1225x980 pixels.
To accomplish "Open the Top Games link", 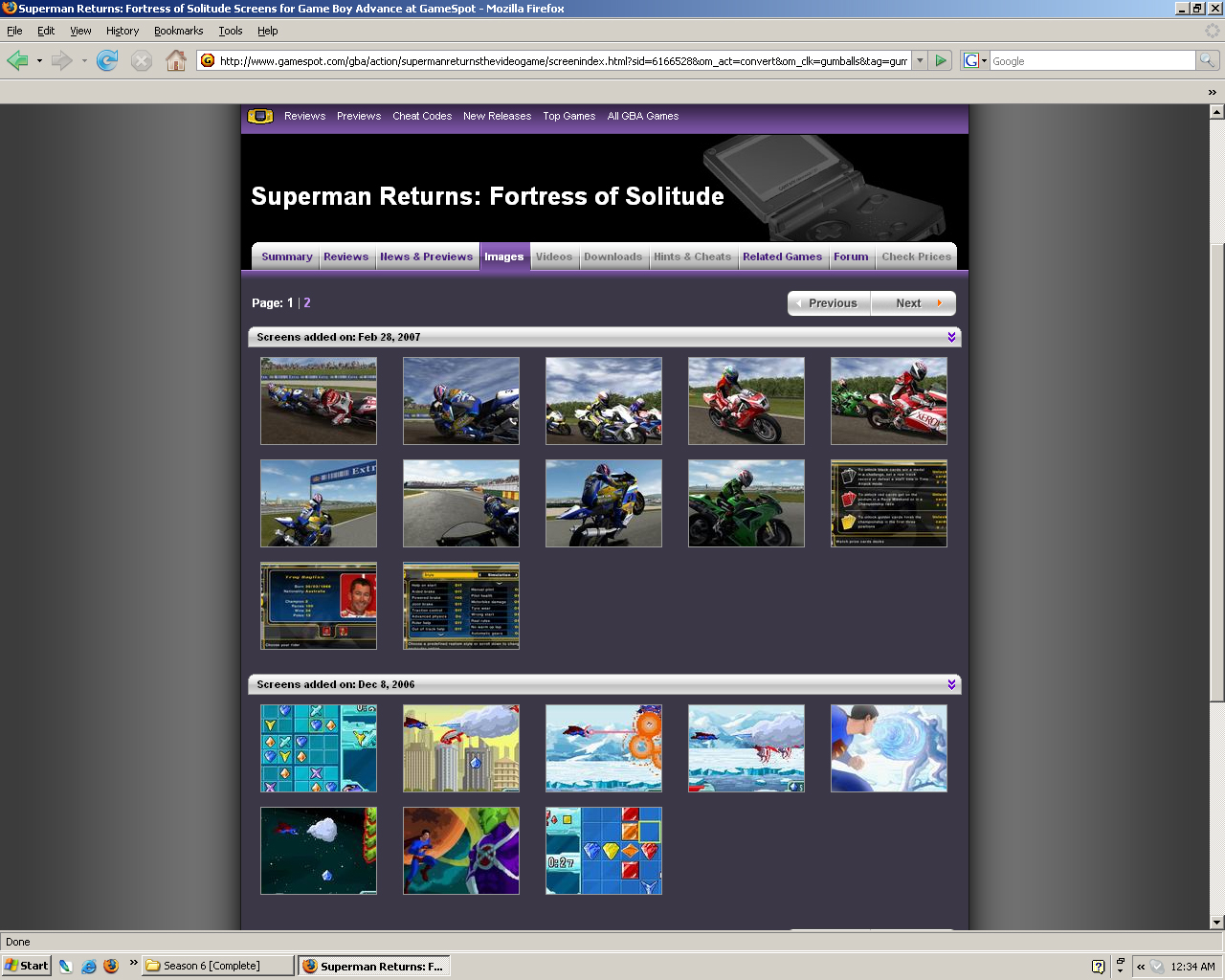I will [x=568, y=116].
